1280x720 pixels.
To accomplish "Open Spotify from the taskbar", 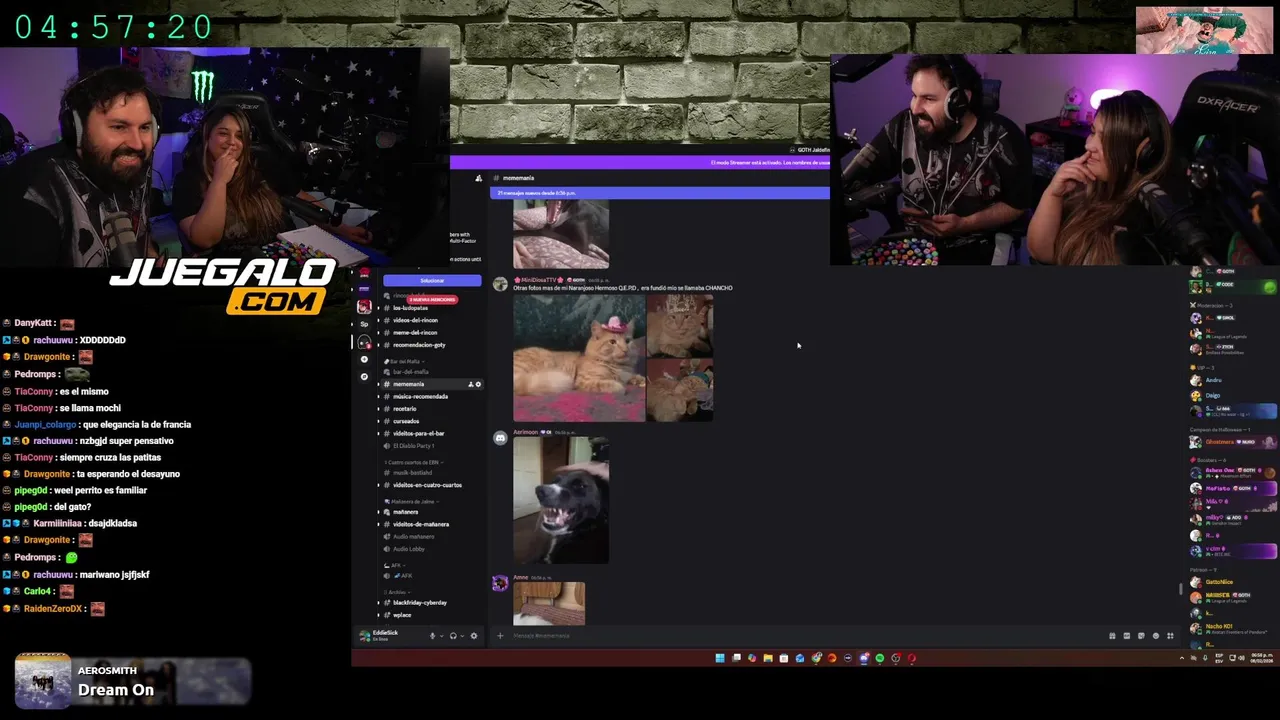I will [880, 658].
